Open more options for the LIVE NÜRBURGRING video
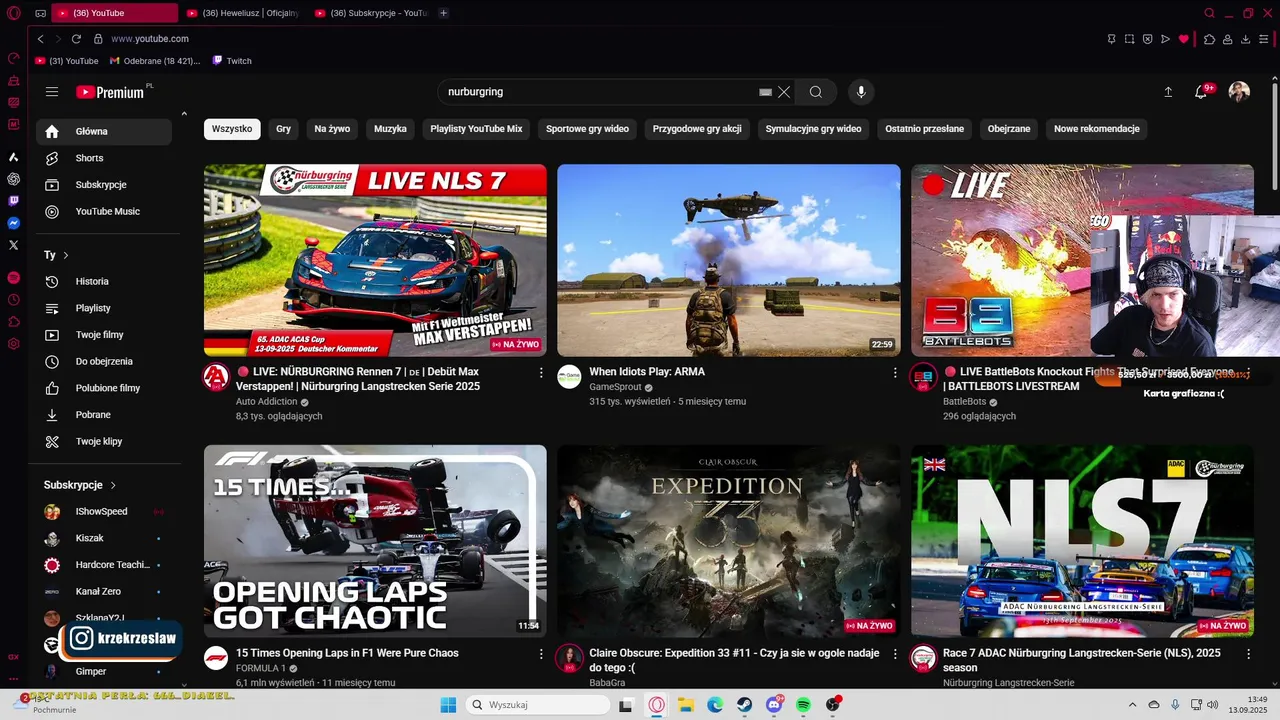The image size is (1280, 720). pyautogui.click(x=541, y=373)
